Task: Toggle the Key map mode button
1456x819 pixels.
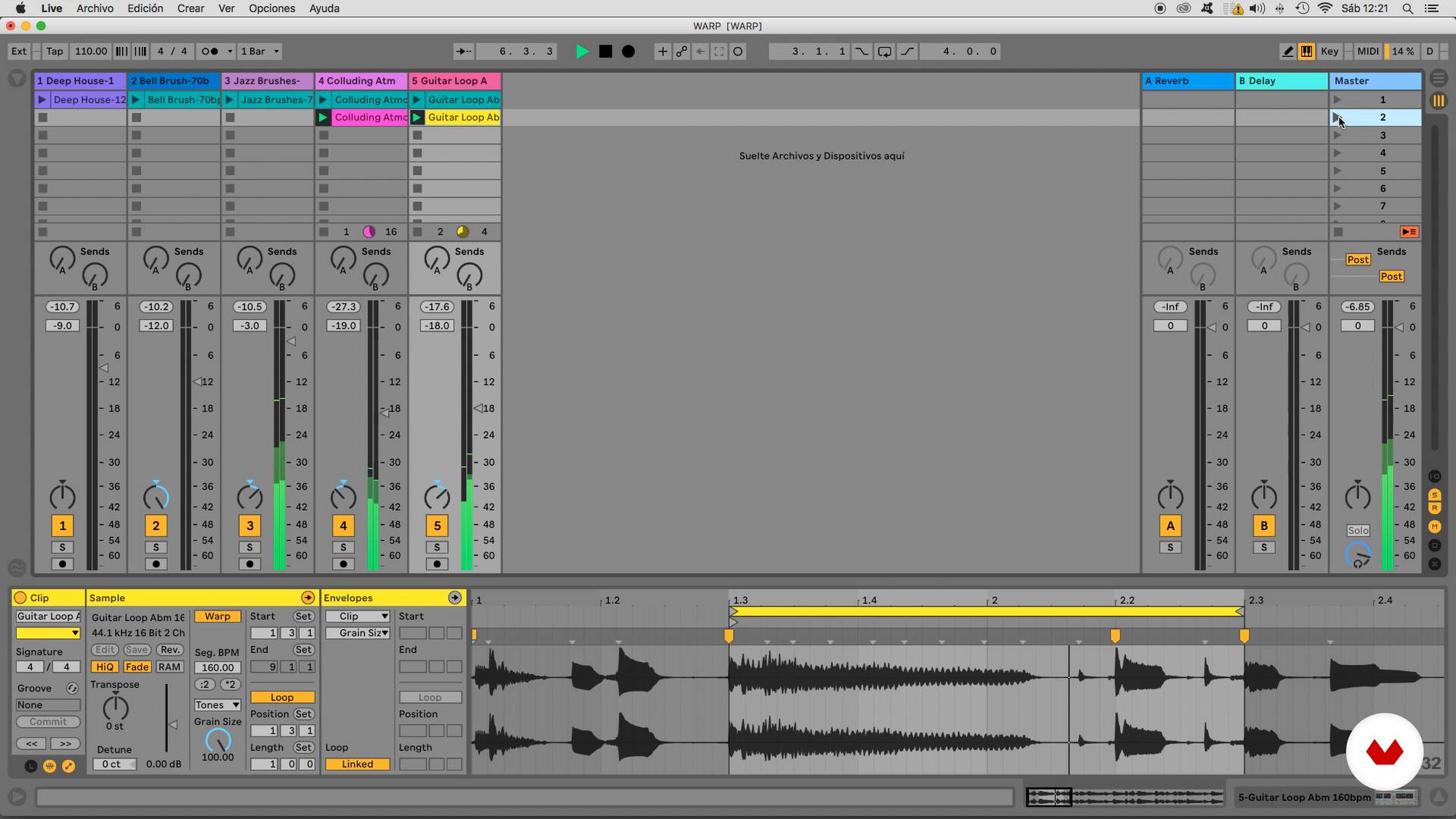Action: point(1329,52)
